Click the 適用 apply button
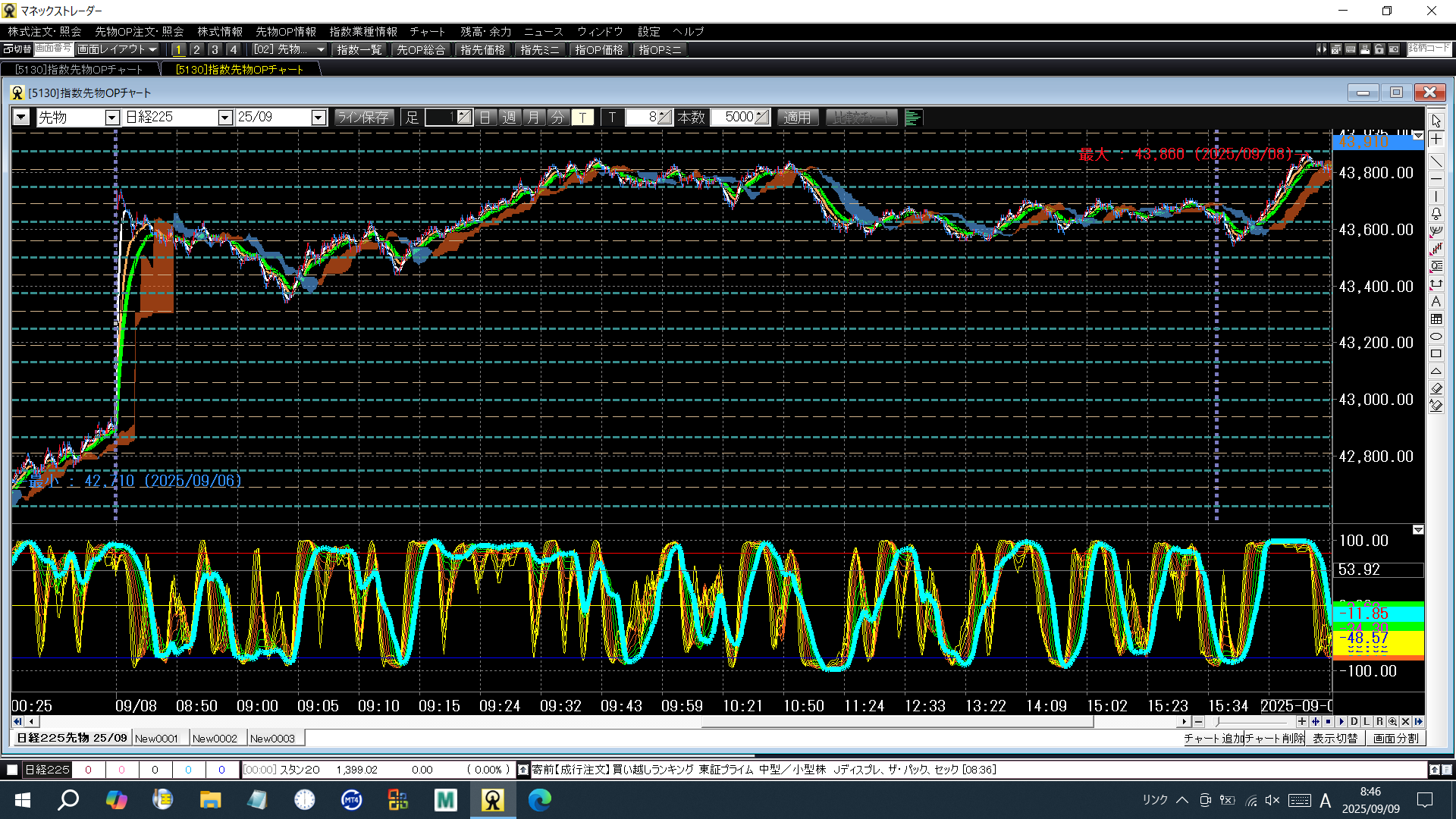The image size is (1456, 819). pos(797,118)
